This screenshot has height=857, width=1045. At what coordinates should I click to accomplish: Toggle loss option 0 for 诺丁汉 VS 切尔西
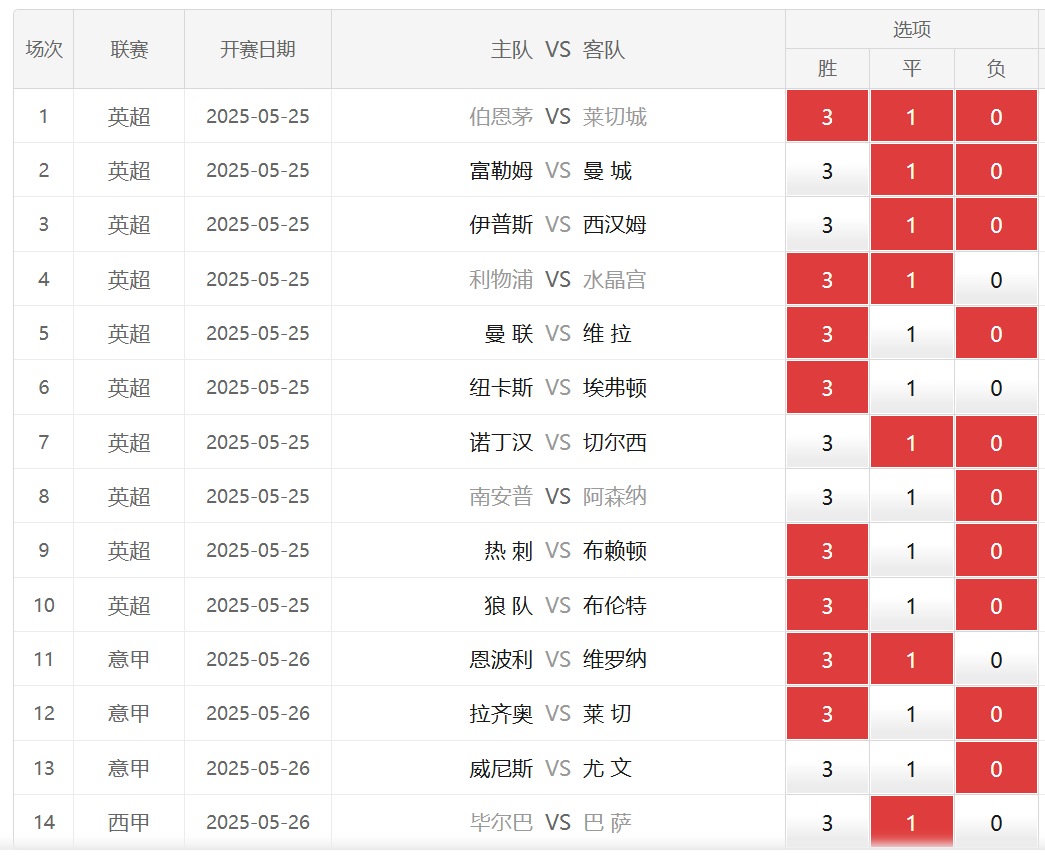tap(996, 442)
